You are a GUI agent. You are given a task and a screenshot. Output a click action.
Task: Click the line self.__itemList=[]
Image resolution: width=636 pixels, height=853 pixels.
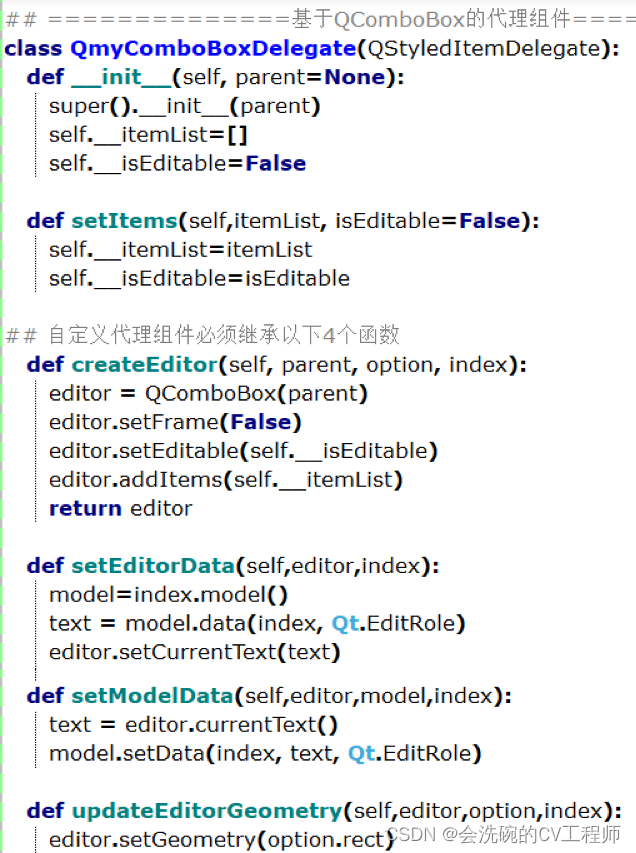coord(148,135)
